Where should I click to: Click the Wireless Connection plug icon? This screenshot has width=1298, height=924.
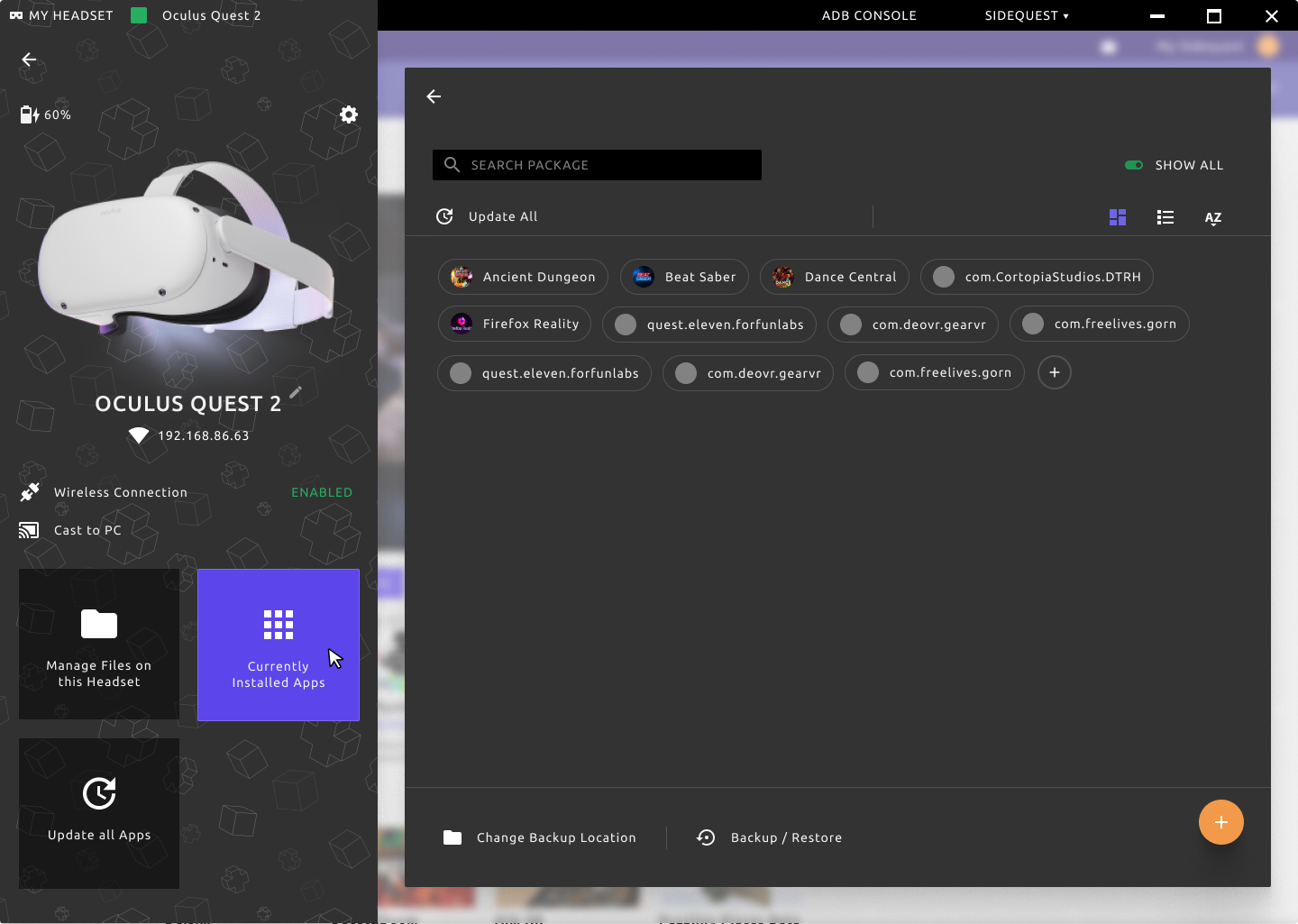(30, 492)
